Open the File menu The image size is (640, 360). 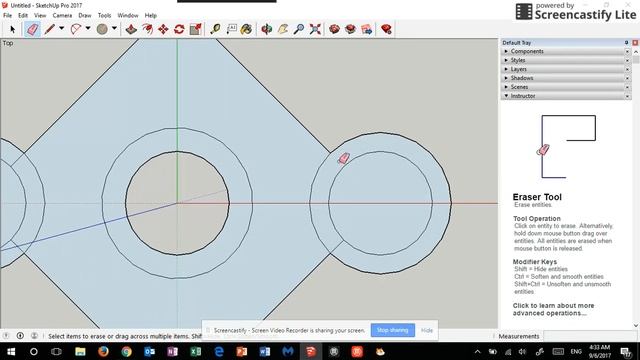coord(7,16)
